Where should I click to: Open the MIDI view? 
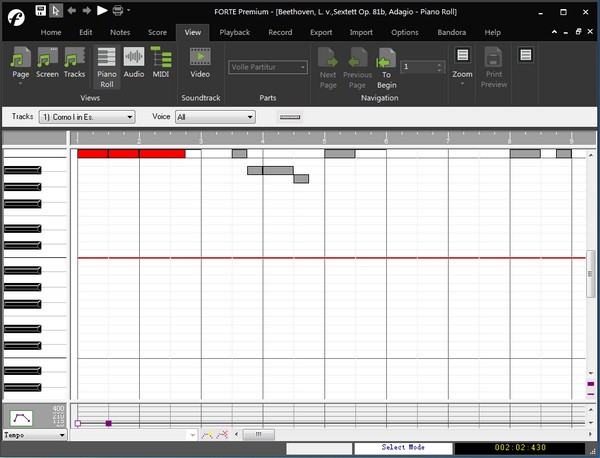(x=161, y=67)
